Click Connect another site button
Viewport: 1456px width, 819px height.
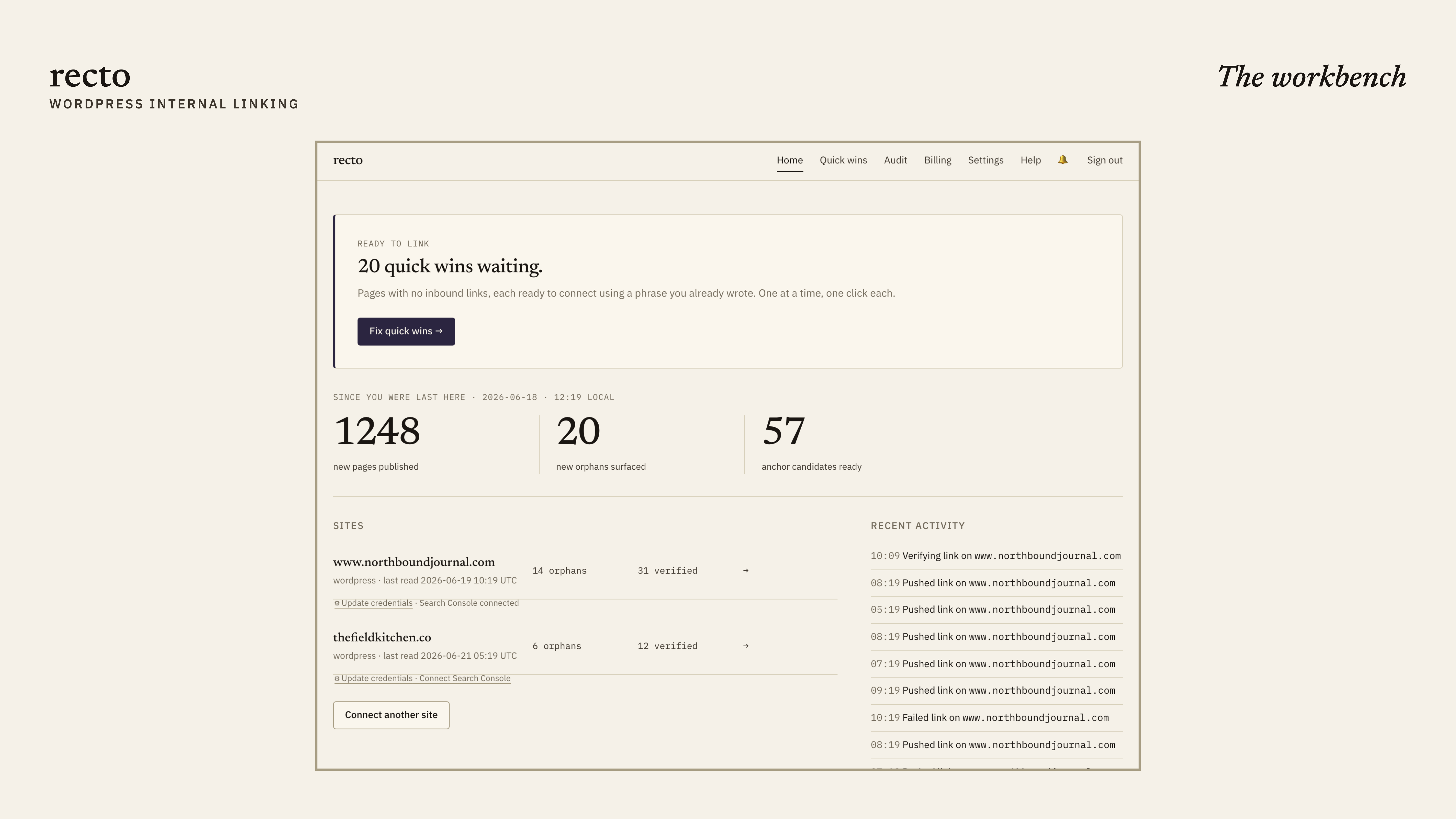[391, 715]
